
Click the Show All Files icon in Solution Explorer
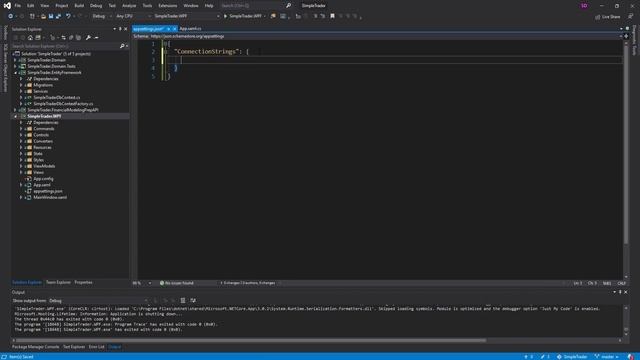(78, 38)
